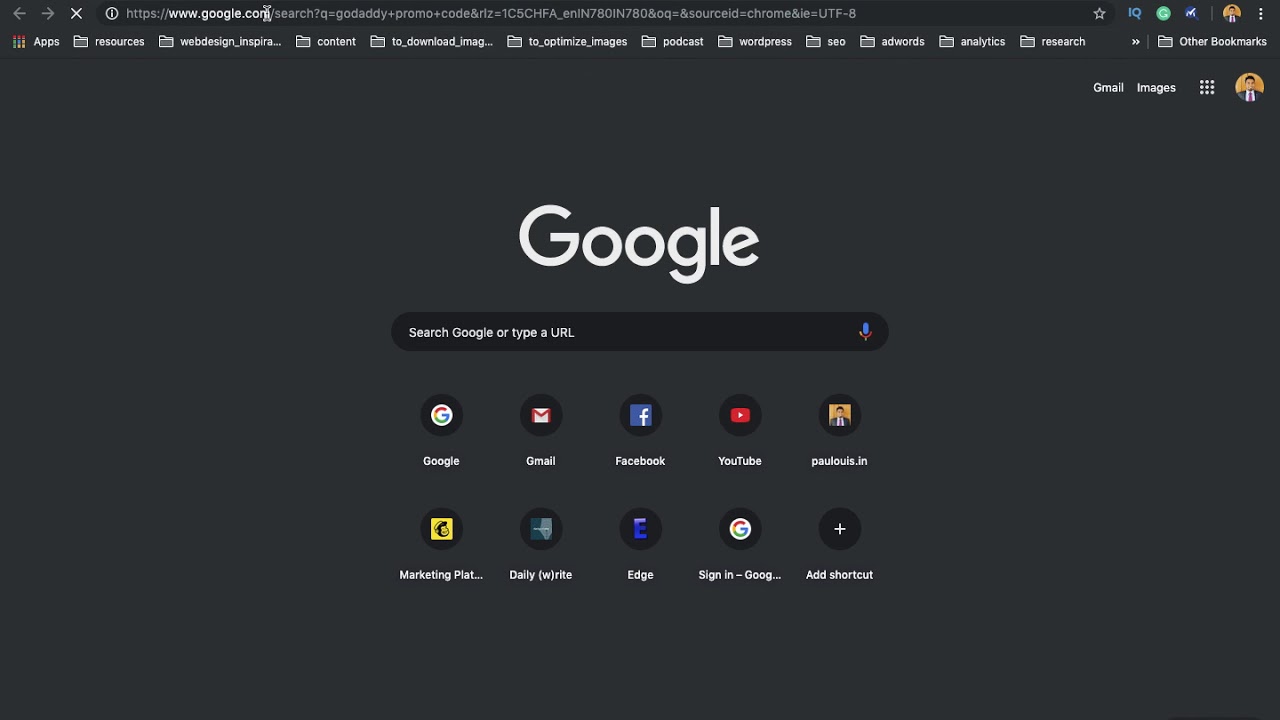Open the webdesign_inspira... bookmarks folder

(220, 42)
